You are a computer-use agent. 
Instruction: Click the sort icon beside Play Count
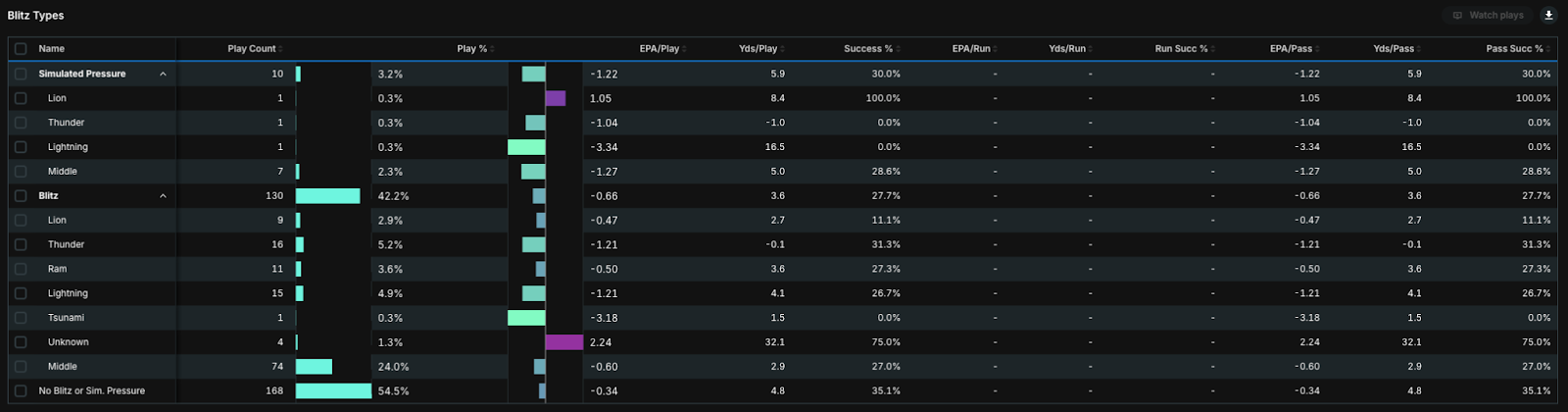(x=280, y=49)
